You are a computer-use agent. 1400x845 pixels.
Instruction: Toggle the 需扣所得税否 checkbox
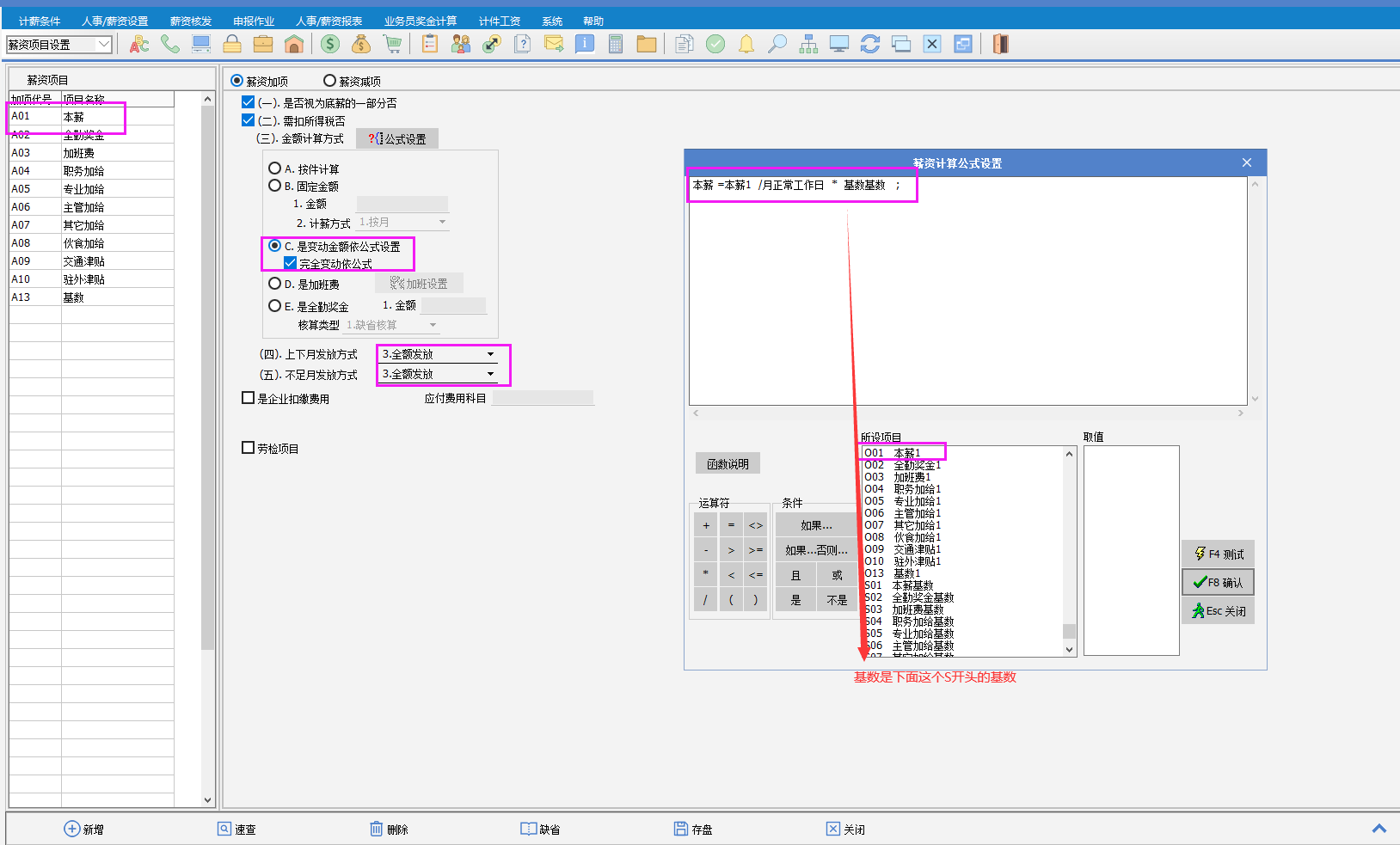[x=249, y=120]
